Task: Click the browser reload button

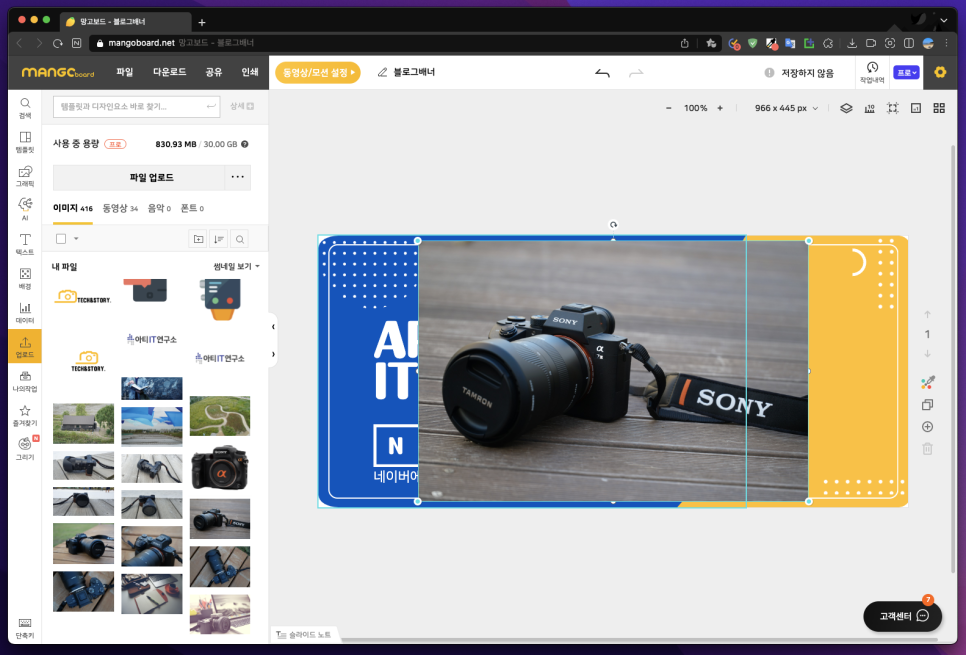Action: (57, 43)
